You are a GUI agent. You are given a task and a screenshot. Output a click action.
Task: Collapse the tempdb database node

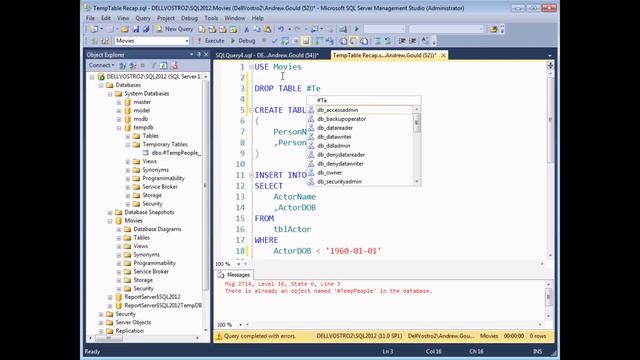coord(119,128)
